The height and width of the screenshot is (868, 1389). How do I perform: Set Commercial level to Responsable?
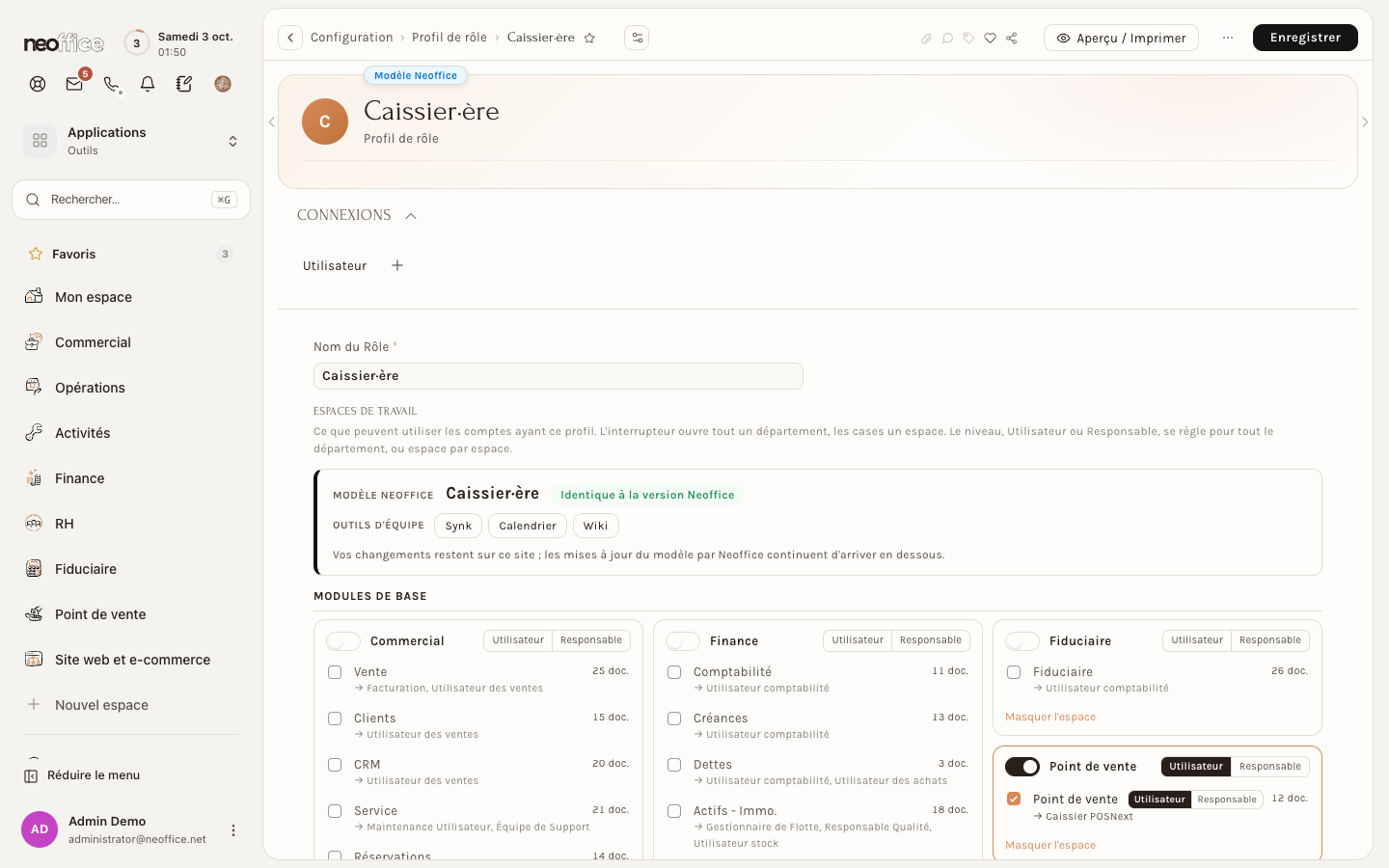pos(591,640)
